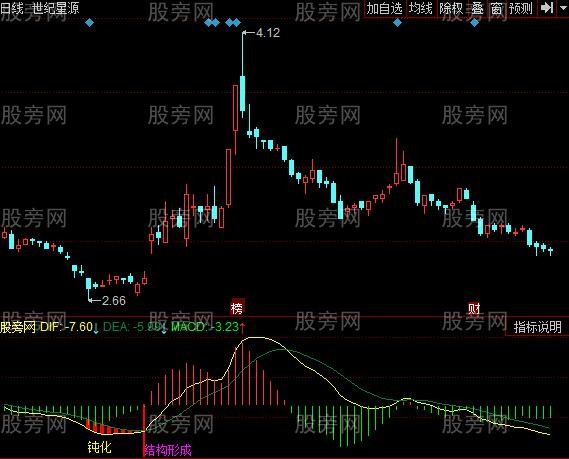Click last diamond in the four-diamond cluster

[237, 23]
